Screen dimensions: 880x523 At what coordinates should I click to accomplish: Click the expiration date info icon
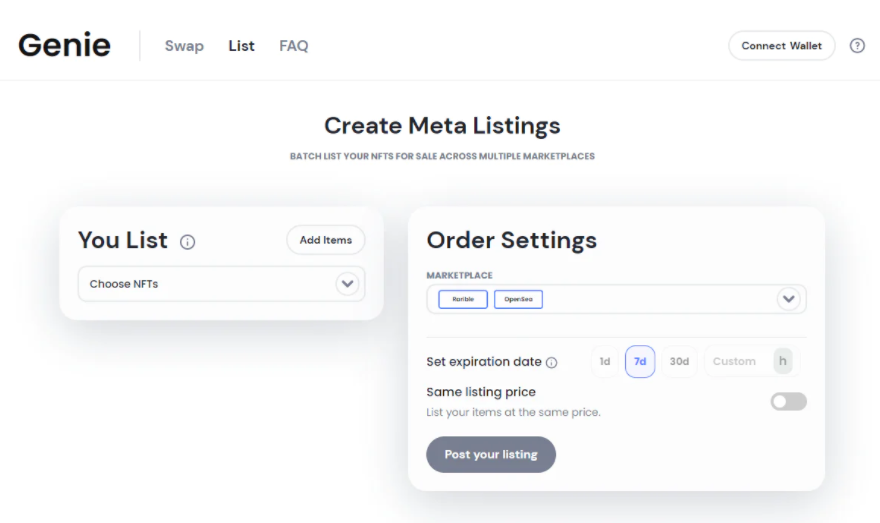pos(551,362)
